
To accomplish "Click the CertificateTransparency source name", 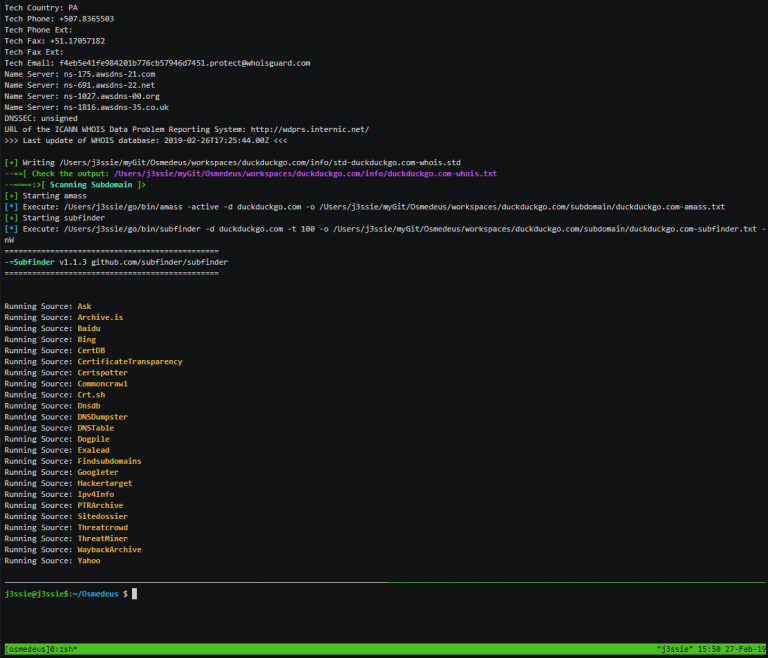I will (x=130, y=362).
